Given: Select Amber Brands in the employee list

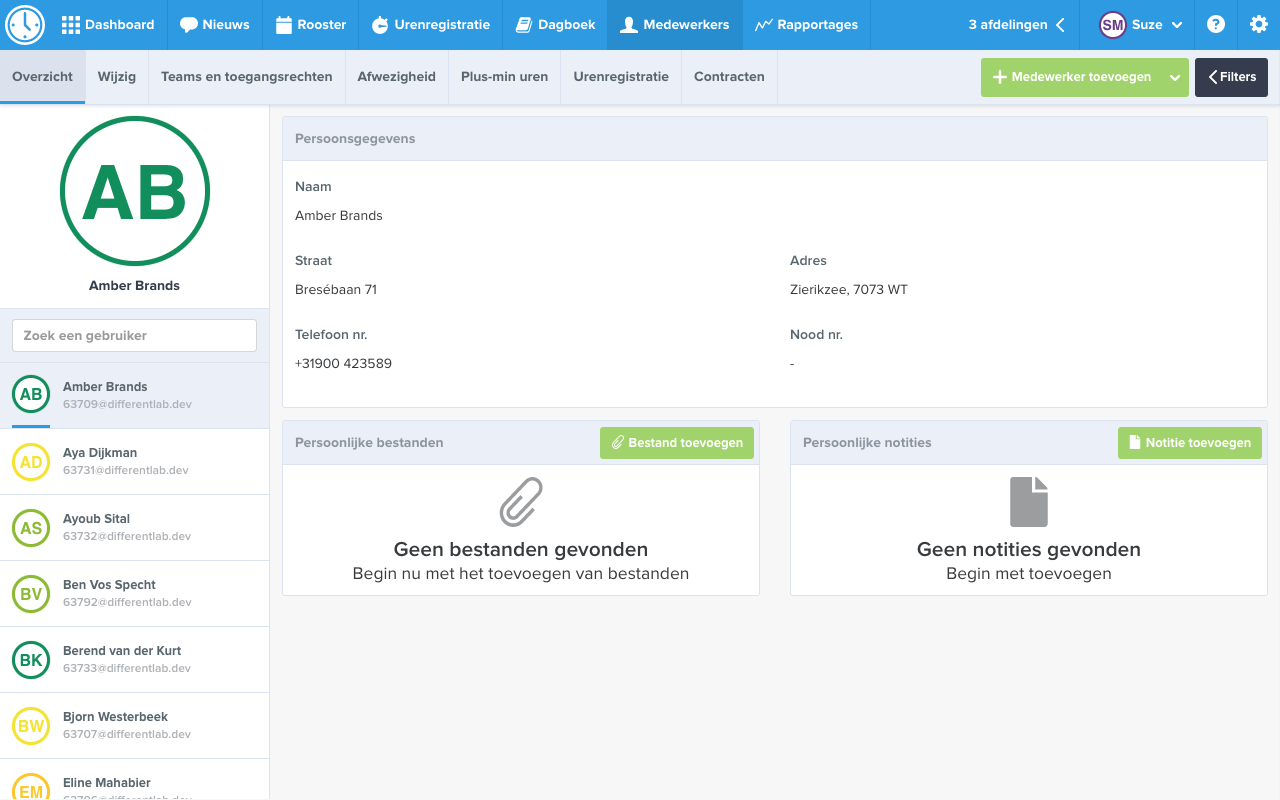Looking at the screenshot, I should coord(134,395).
